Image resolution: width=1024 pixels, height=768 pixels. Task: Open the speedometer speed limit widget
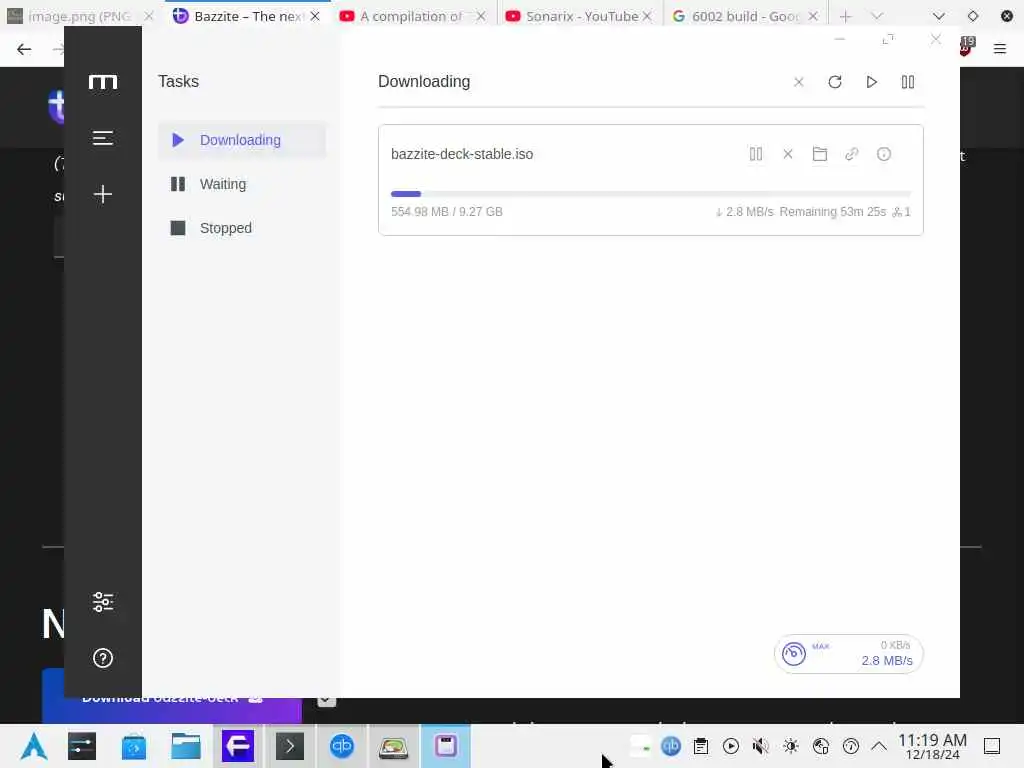pyautogui.click(x=848, y=654)
